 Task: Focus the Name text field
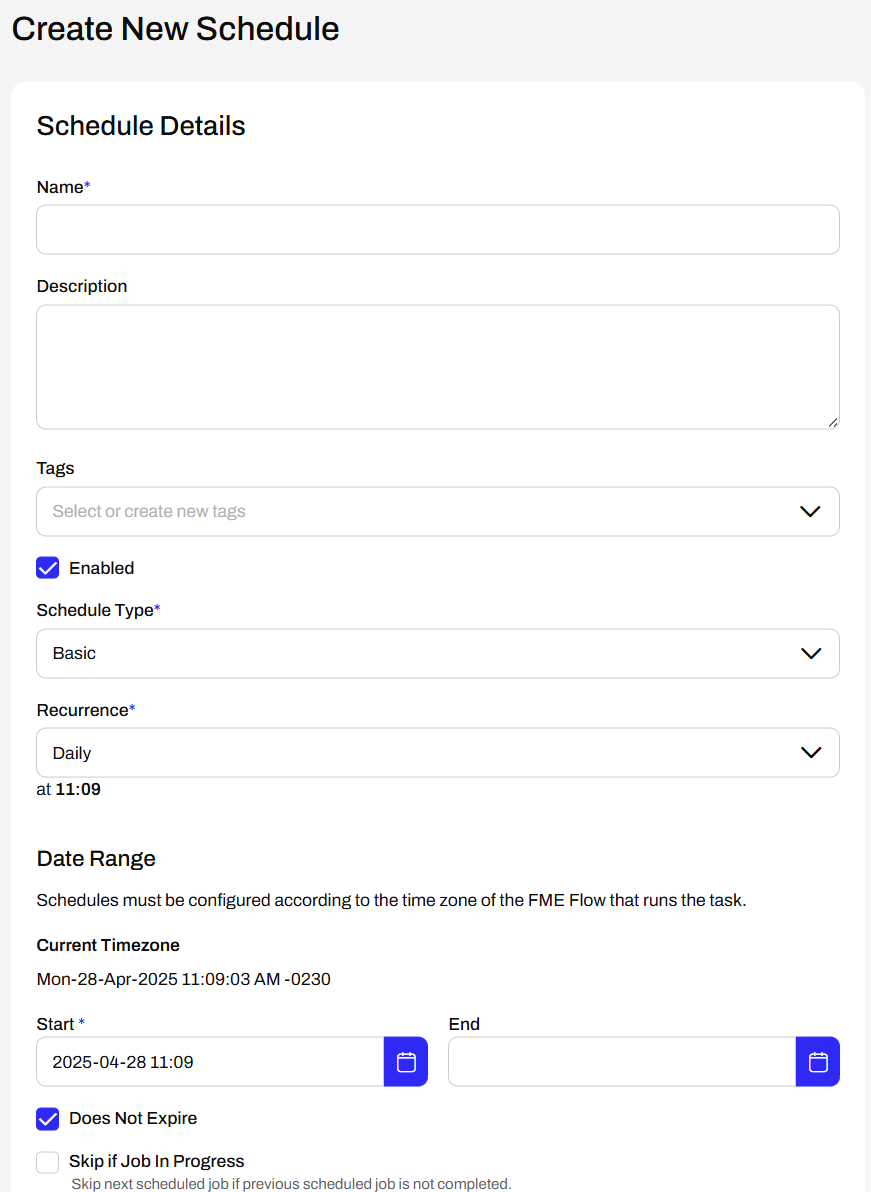click(x=438, y=230)
